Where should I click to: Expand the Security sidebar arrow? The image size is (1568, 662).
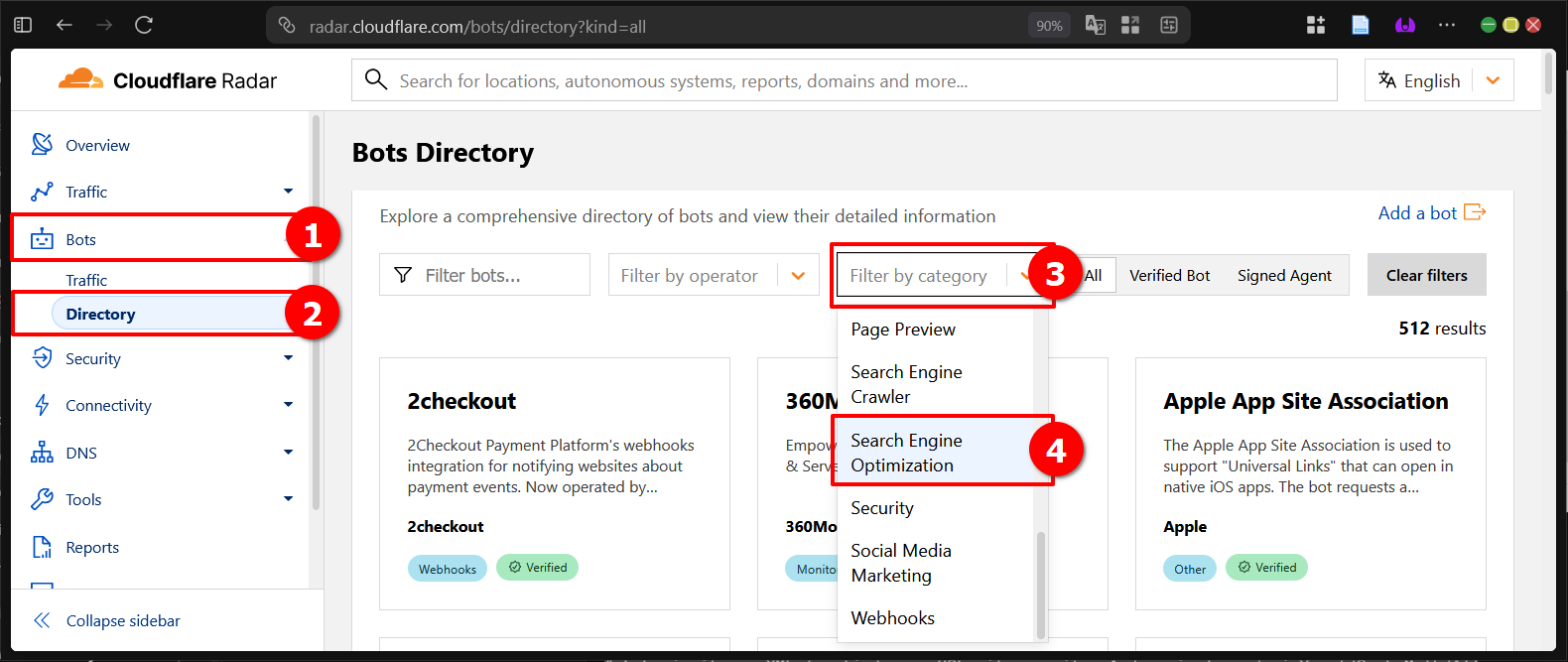[x=288, y=358]
